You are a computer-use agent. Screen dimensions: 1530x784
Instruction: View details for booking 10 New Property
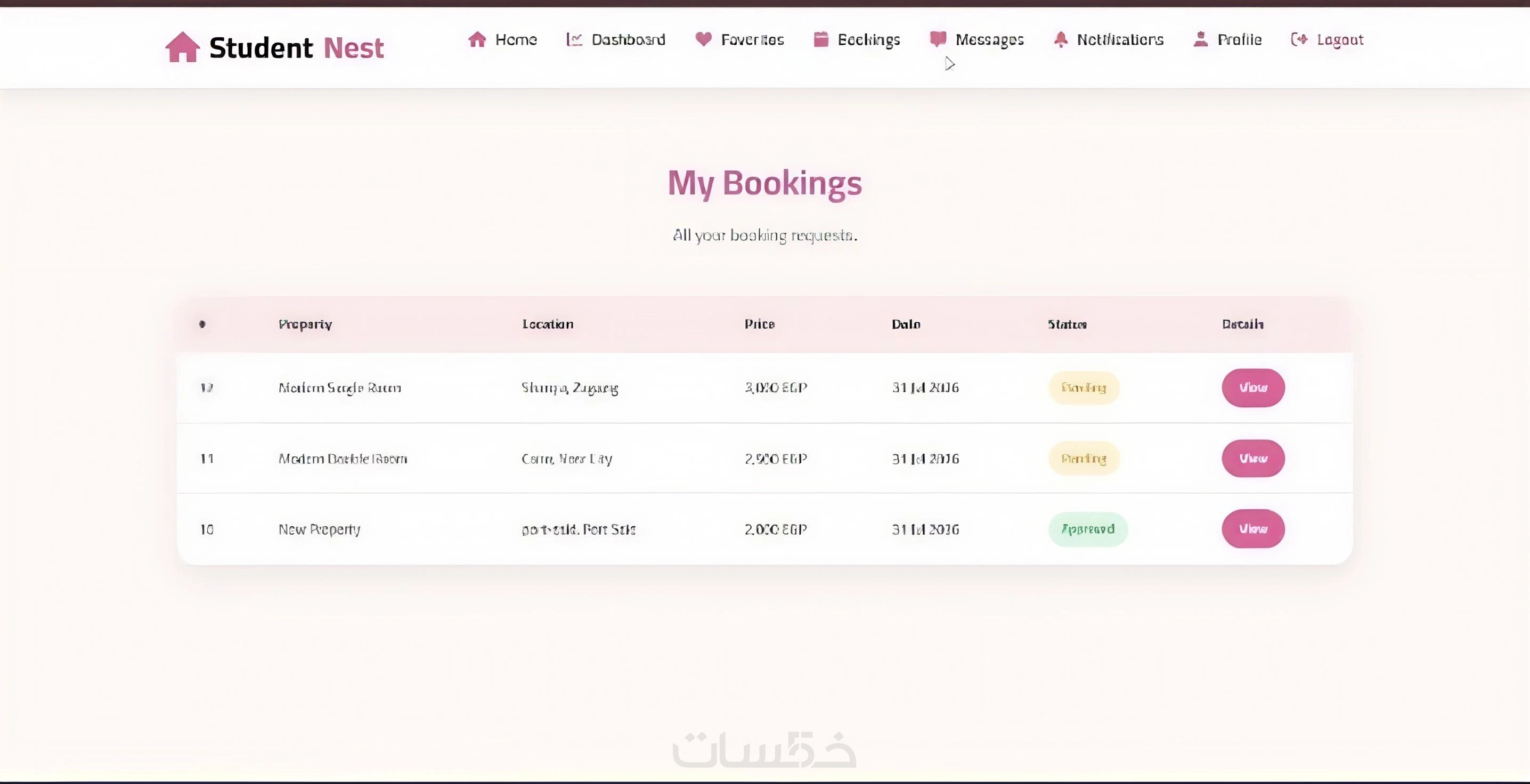[1253, 528]
